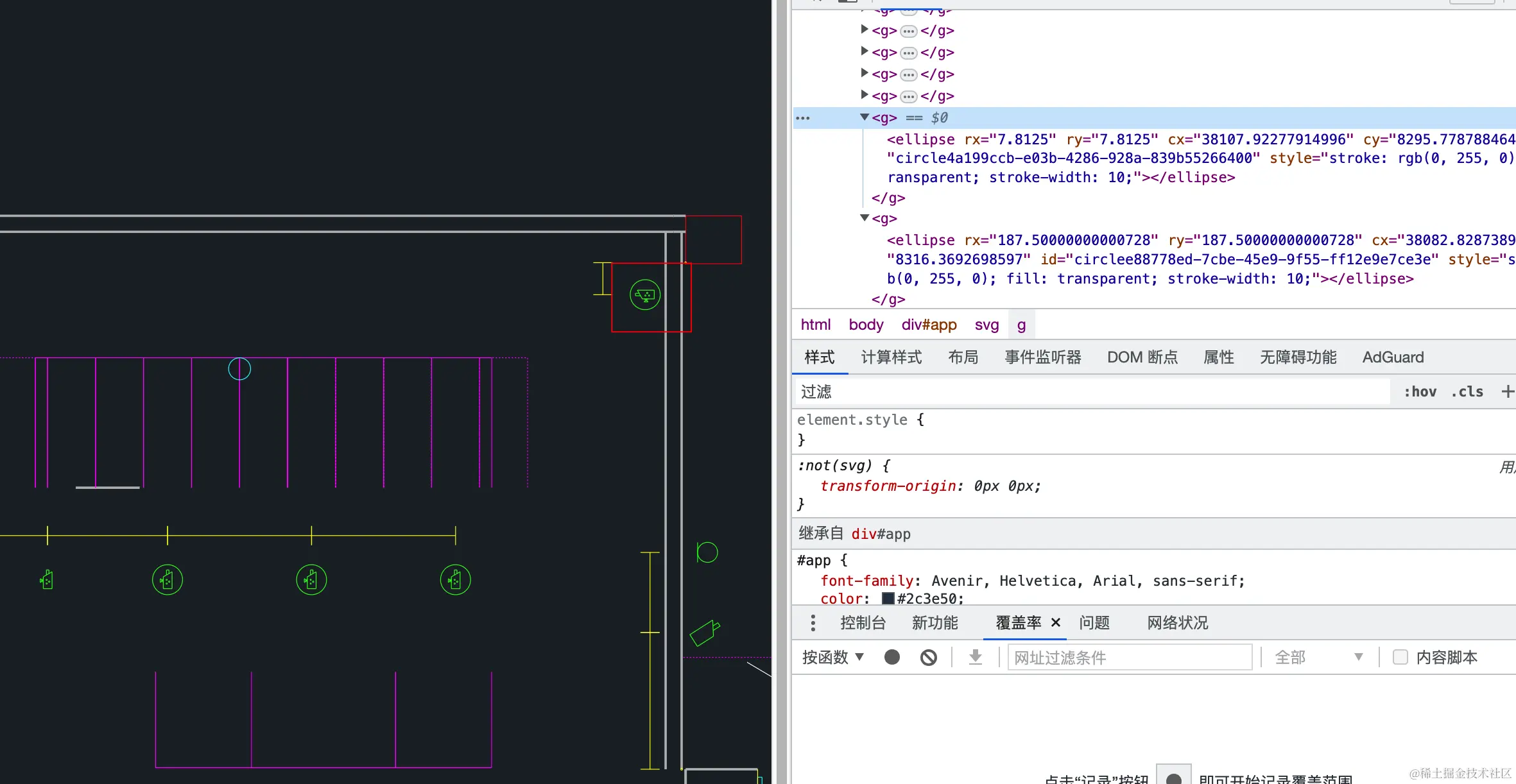Collapse the selected g element node
The width and height of the screenshot is (1516, 784).
[x=865, y=117]
